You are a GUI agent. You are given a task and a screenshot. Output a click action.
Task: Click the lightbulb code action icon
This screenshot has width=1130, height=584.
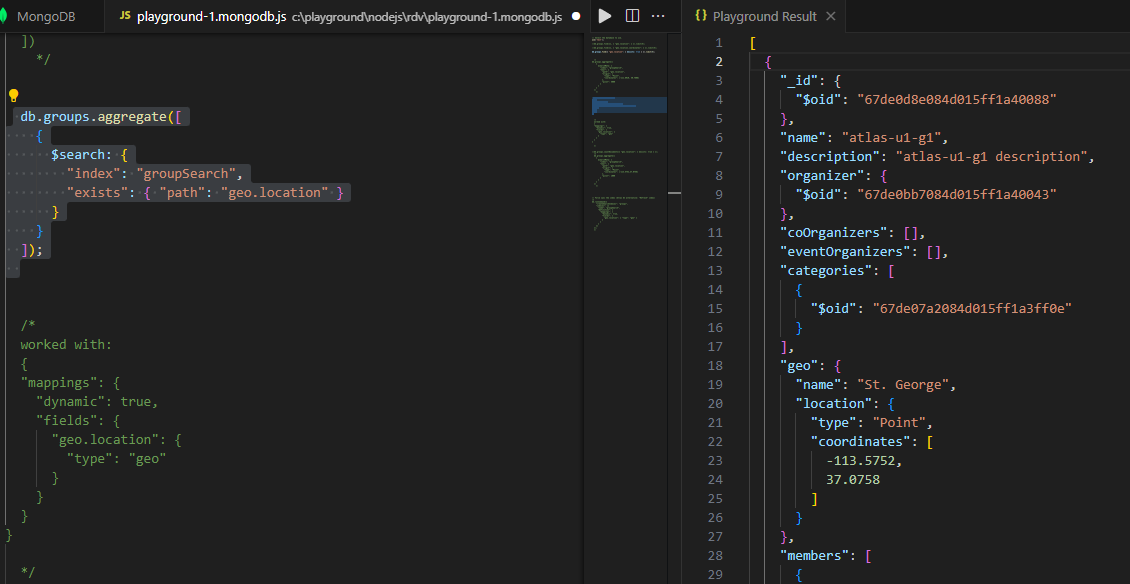point(14,96)
